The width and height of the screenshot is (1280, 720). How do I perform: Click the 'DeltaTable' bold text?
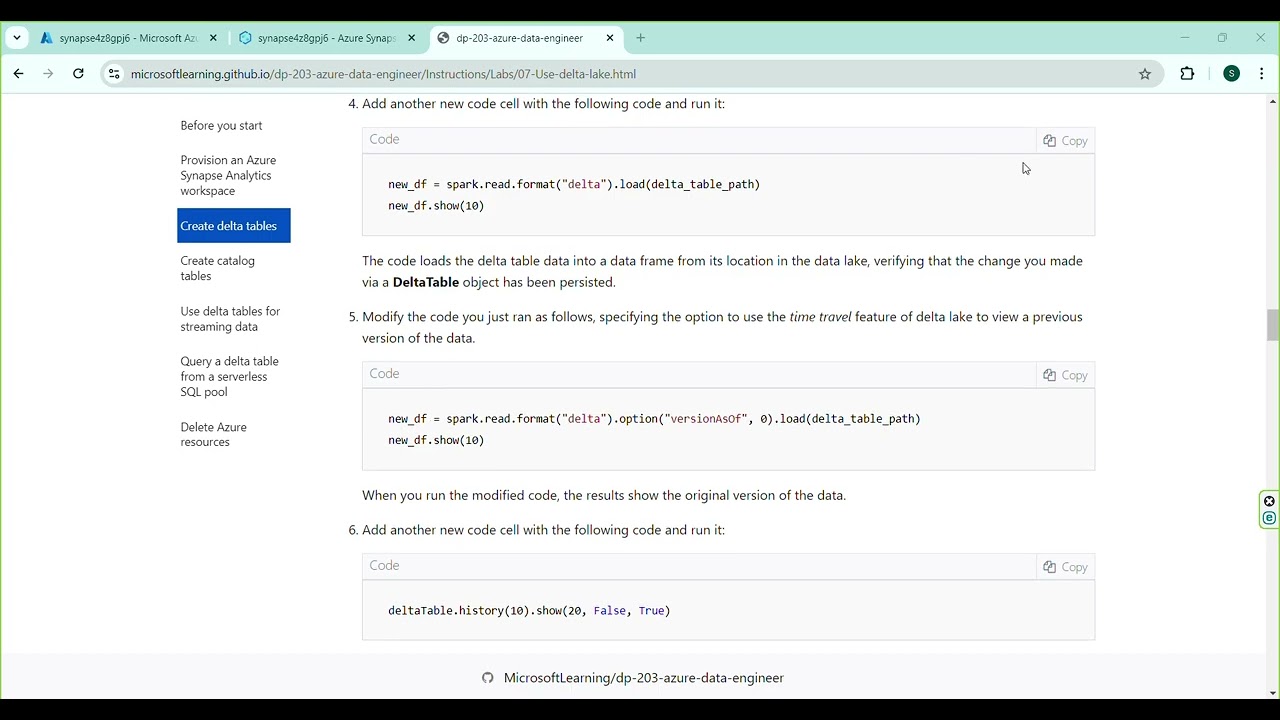426,282
